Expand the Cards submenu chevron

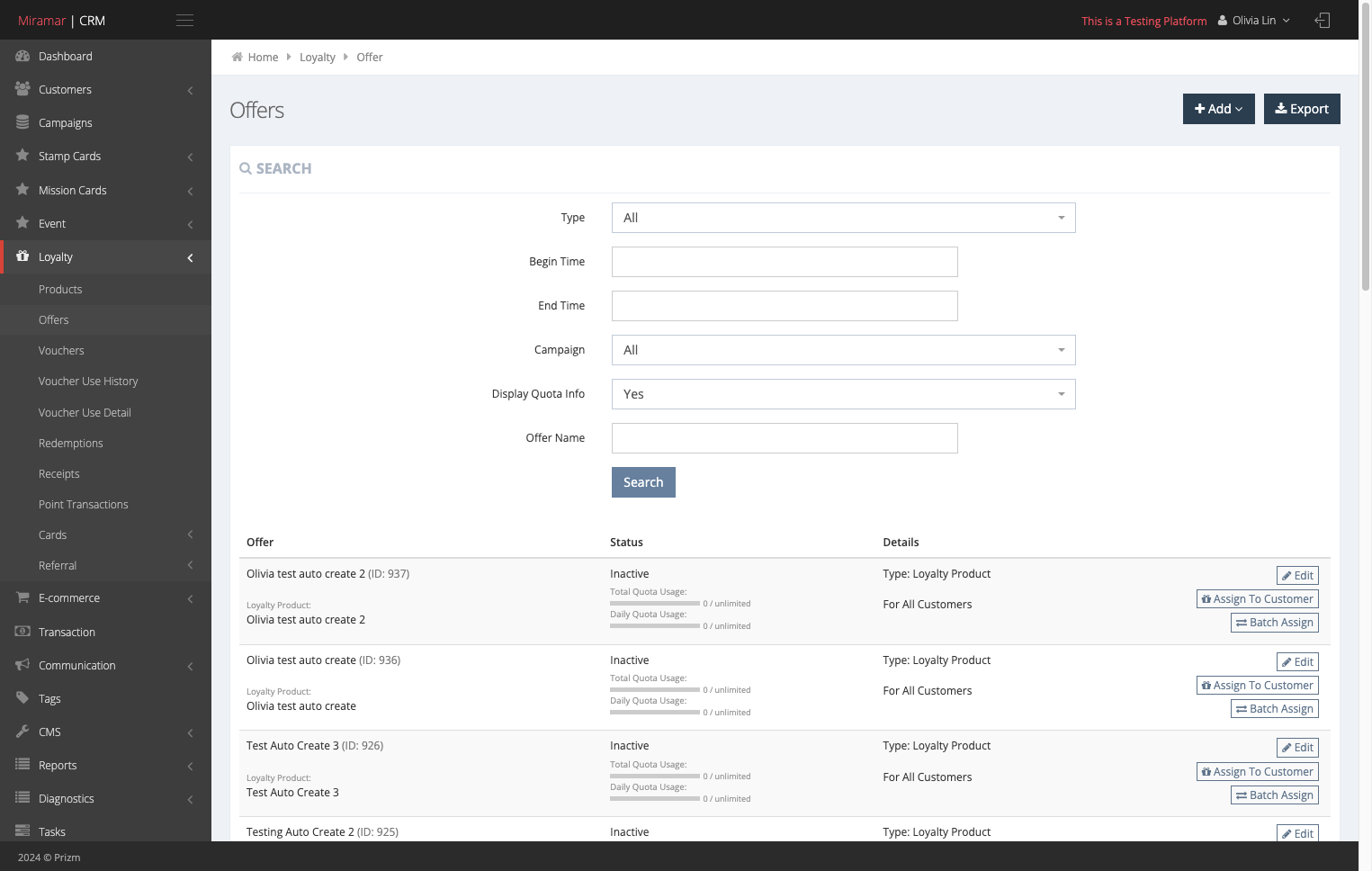click(x=190, y=534)
